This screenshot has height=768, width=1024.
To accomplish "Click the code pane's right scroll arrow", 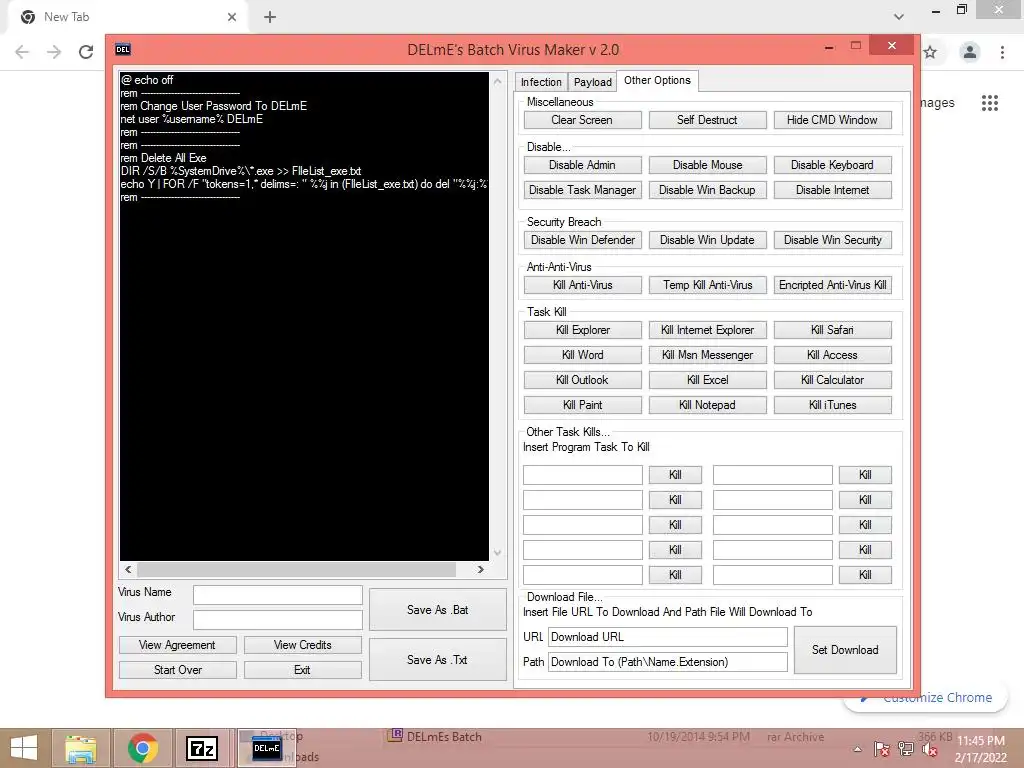I will (x=480, y=569).
